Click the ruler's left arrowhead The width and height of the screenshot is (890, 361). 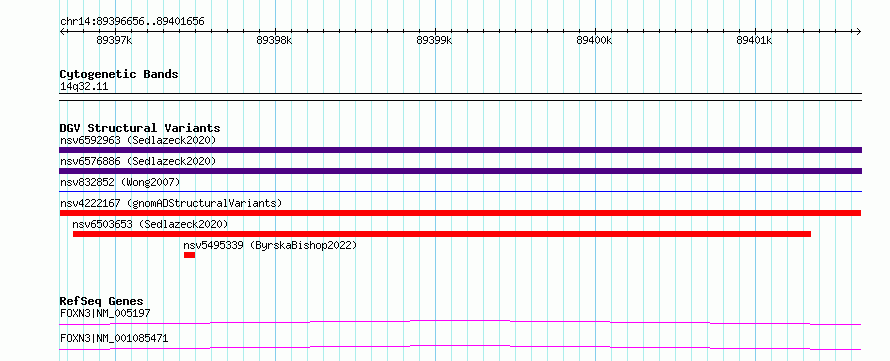click(62, 31)
